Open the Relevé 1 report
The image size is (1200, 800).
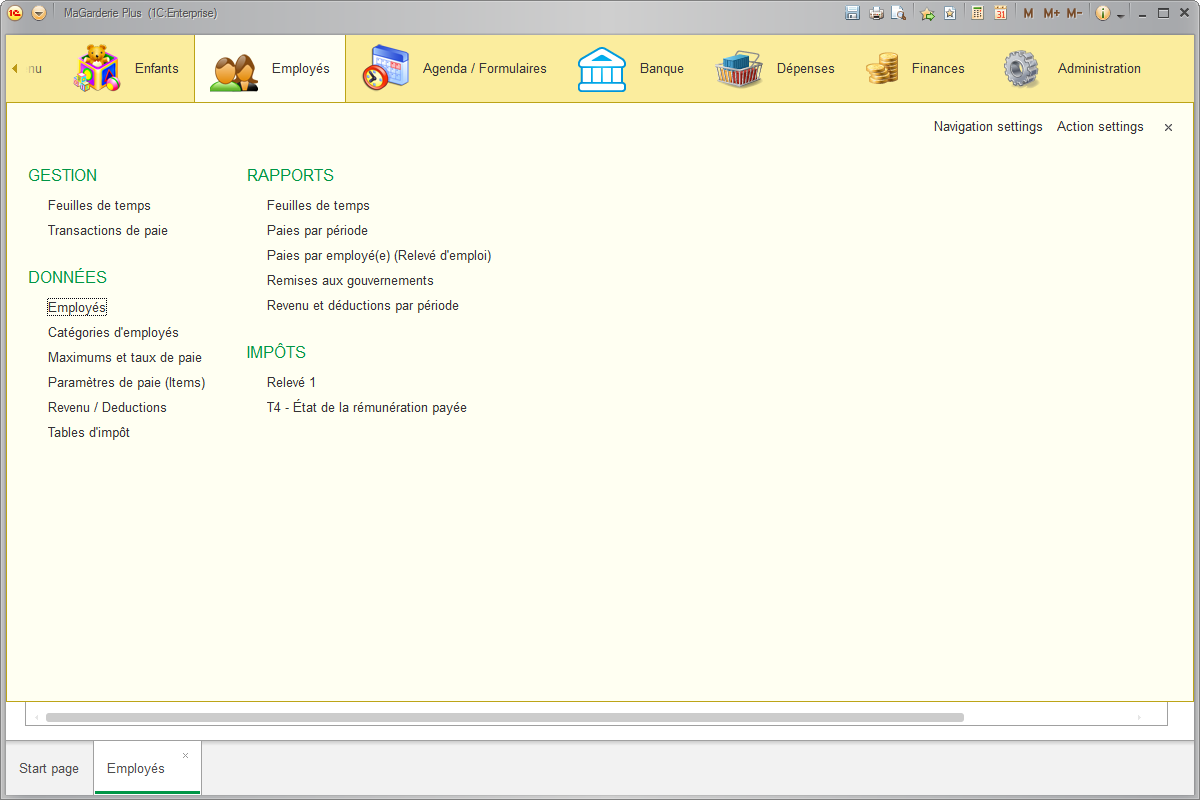pyautogui.click(x=291, y=382)
